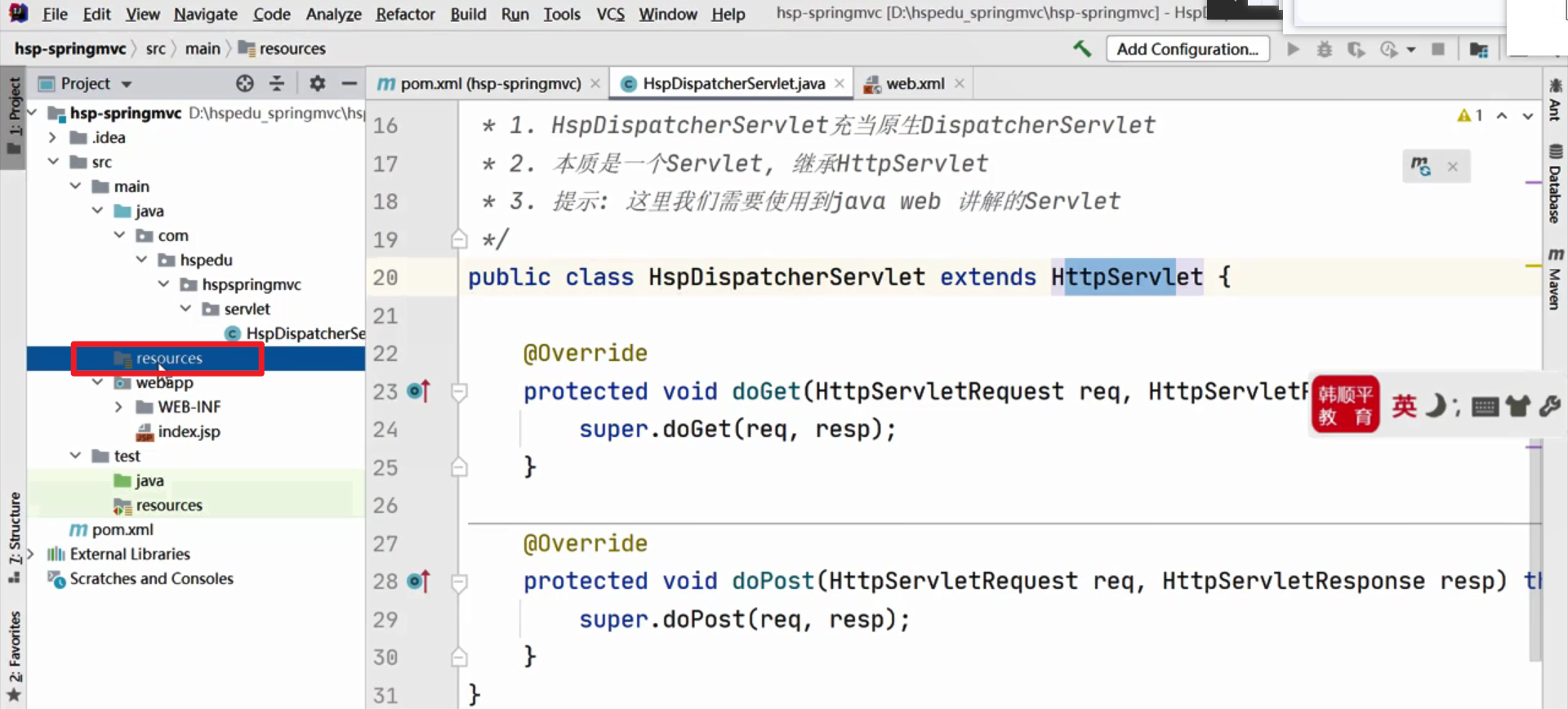Click override gutter icon on line 23
The image size is (1568, 709).
coord(419,391)
